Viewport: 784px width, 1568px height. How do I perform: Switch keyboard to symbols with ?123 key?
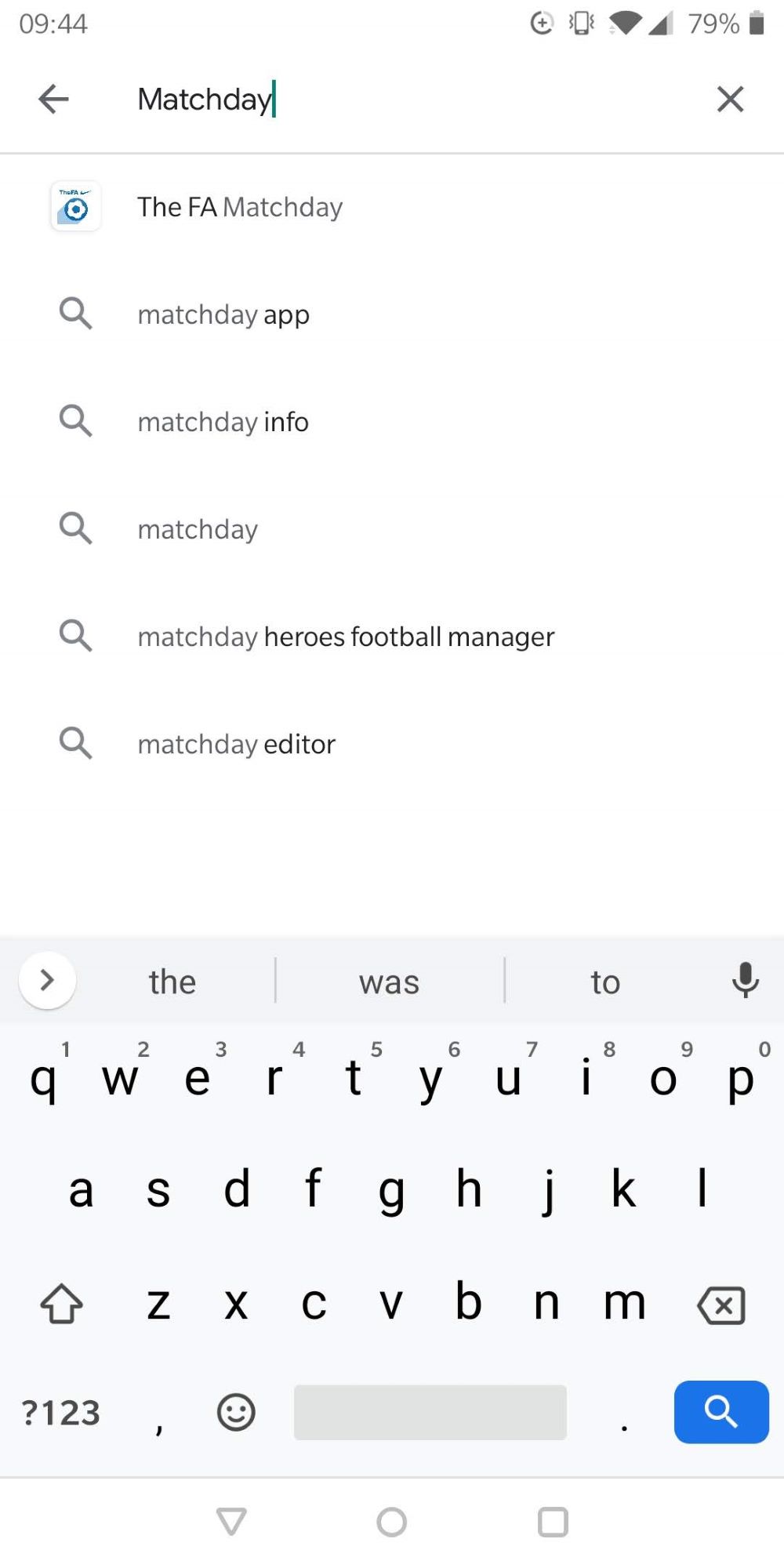tap(60, 1413)
